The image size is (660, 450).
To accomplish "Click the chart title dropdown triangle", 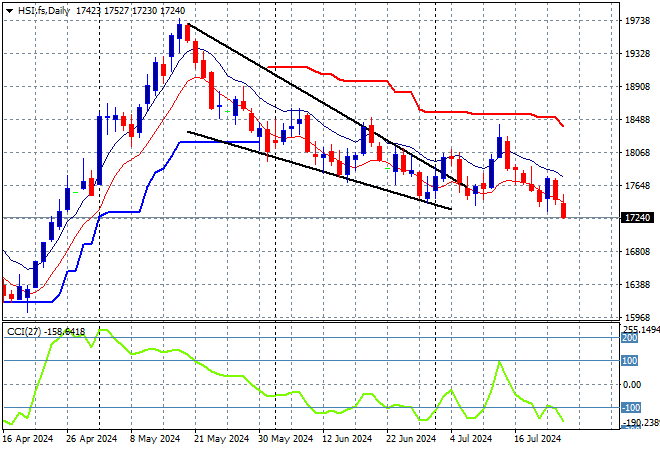I will pos(10,11).
